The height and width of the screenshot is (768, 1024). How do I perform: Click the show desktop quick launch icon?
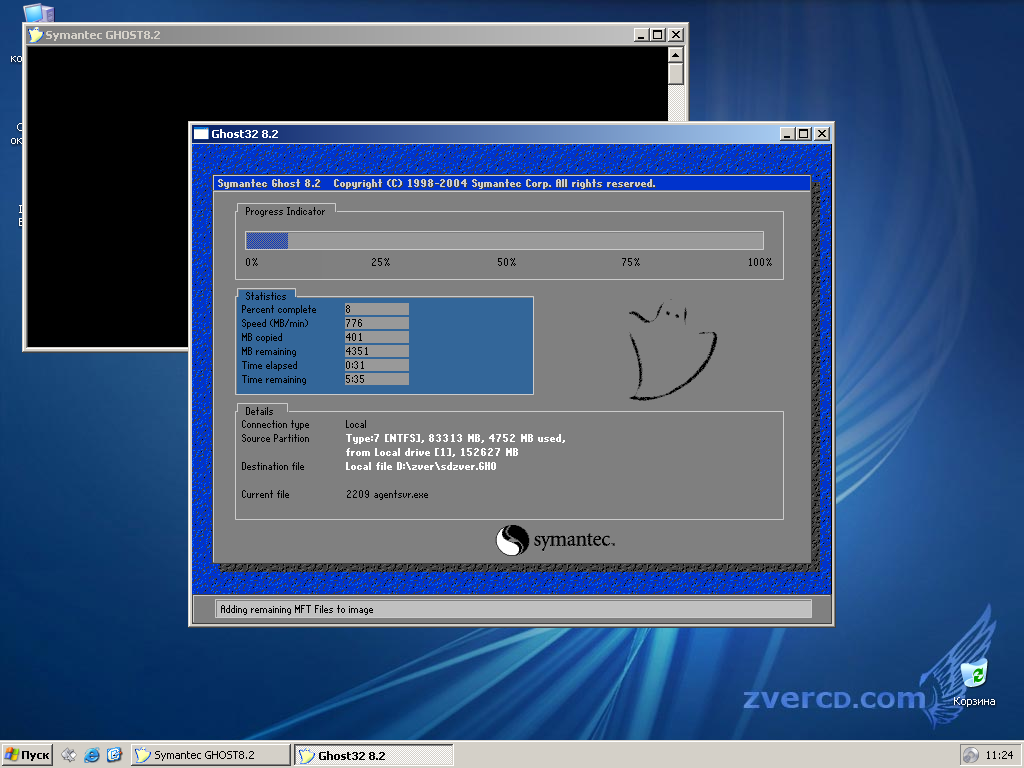[69, 755]
